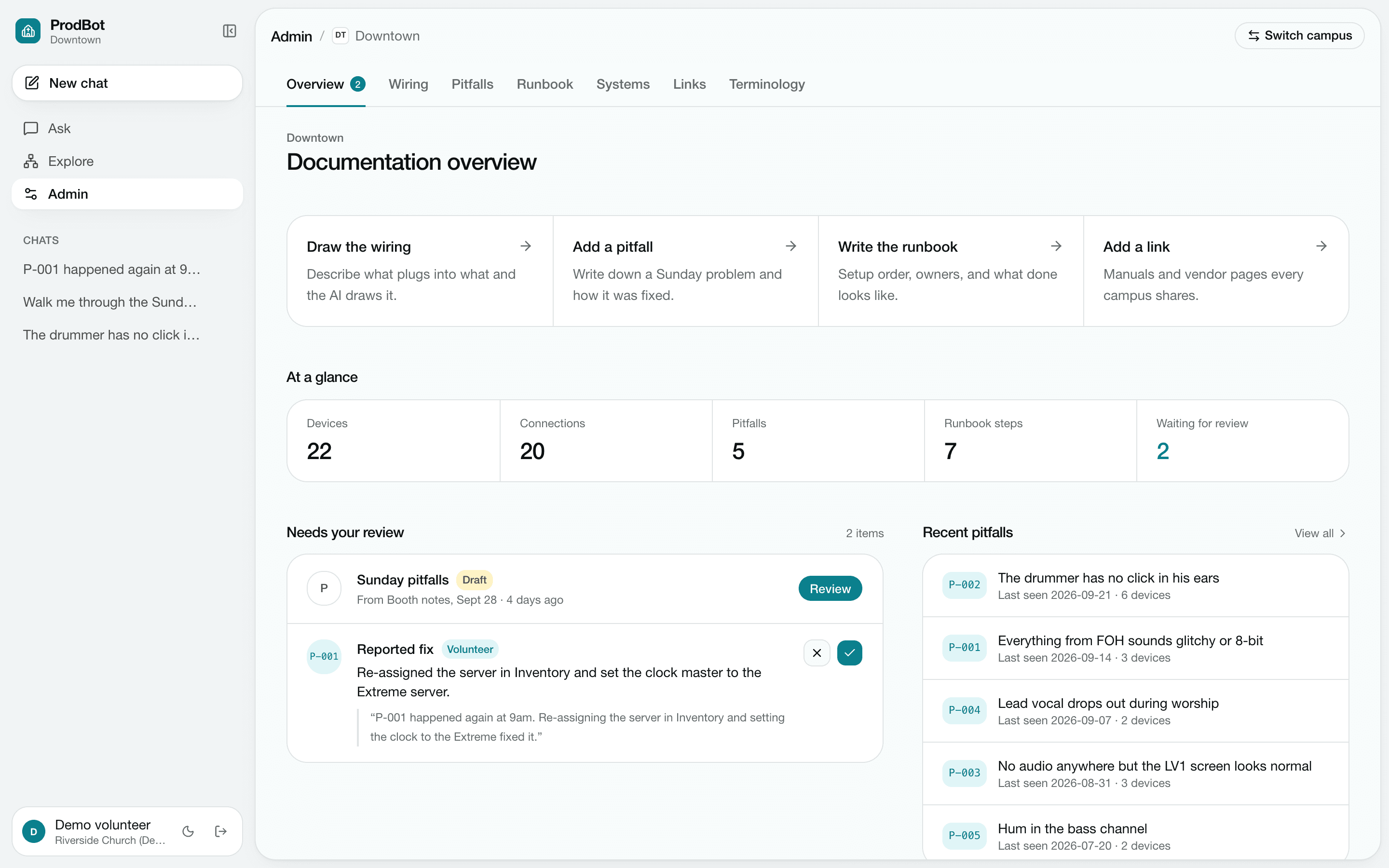Reject the reported fix with X
The image size is (1389, 868).
(x=816, y=653)
